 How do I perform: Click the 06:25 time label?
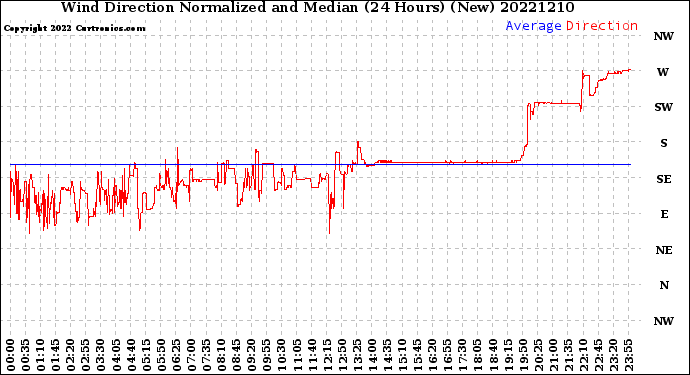pyautogui.click(x=176, y=356)
